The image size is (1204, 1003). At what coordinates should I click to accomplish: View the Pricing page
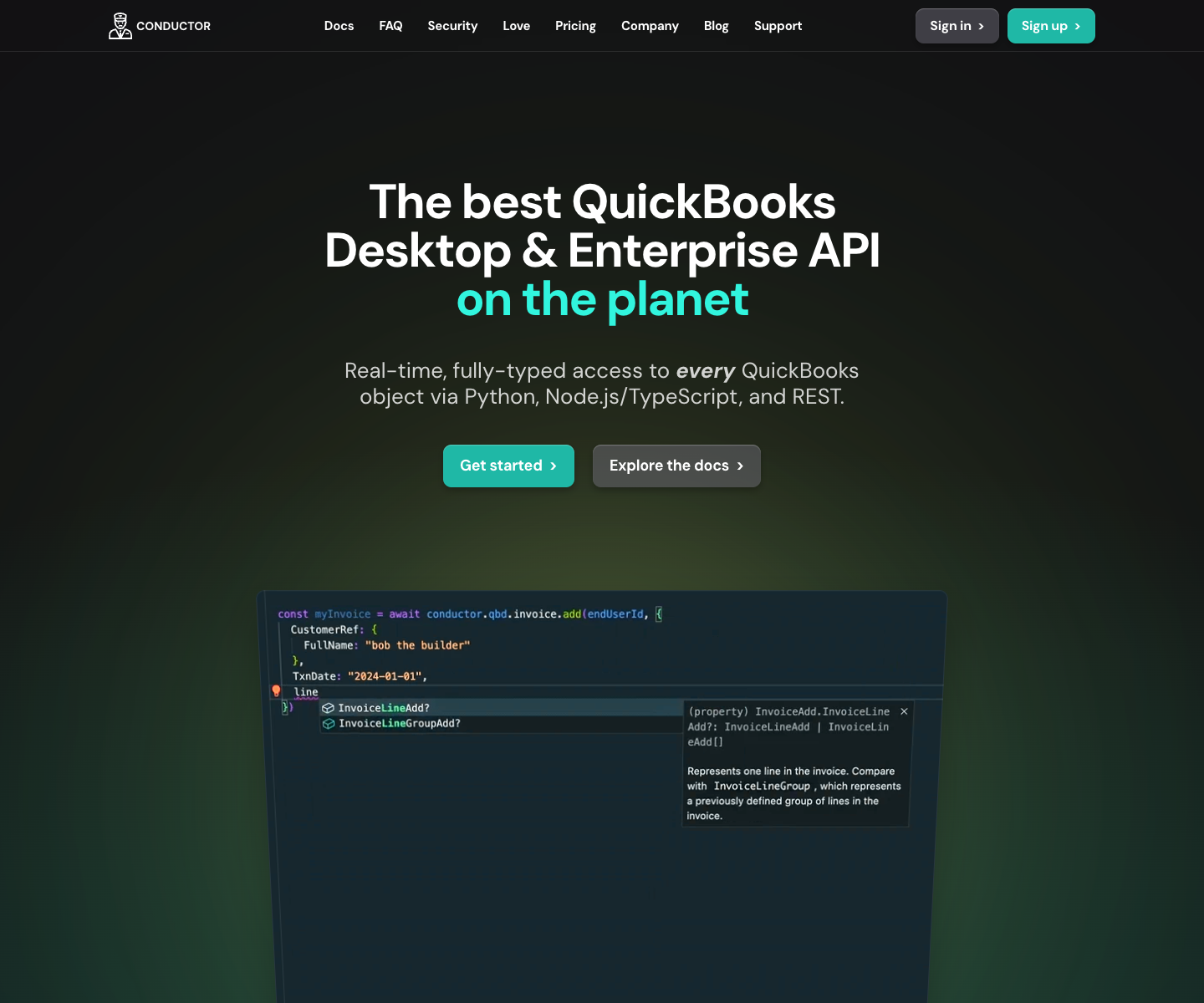[x=575, y=26]
